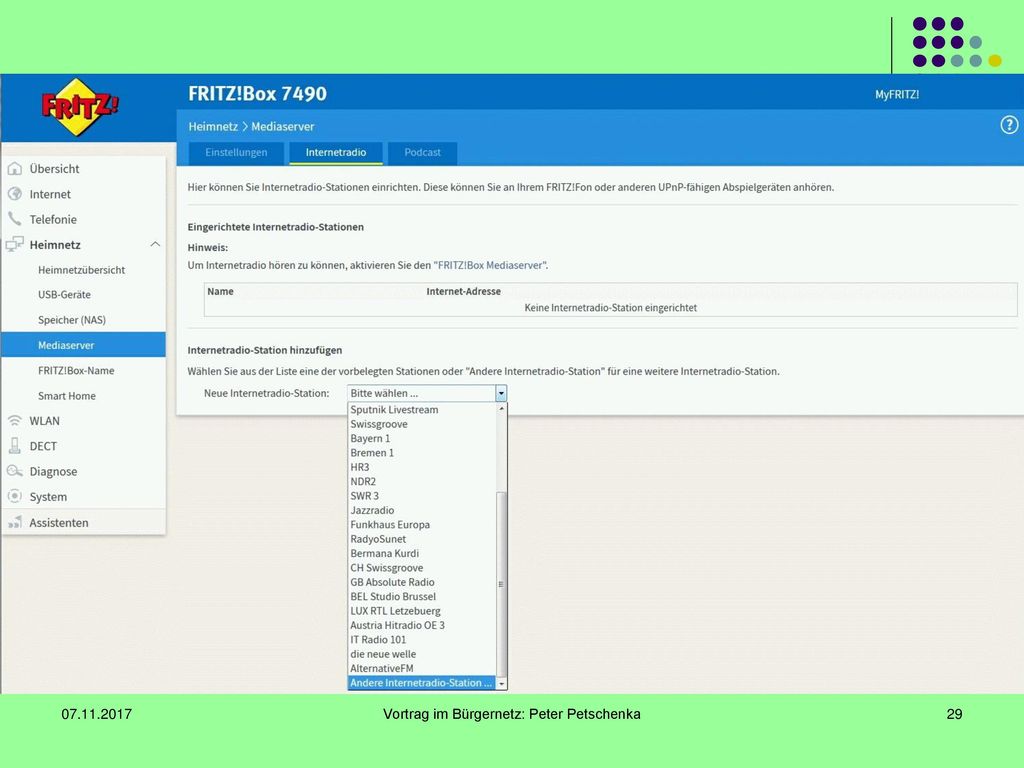Pick NDR2 from the dropdown list
The image size is (1024, 768).
click(422, 481)
